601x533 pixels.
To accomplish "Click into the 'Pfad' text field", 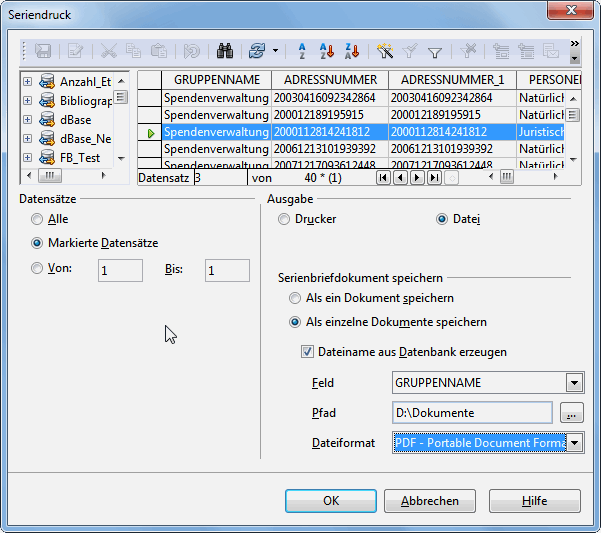I will [x=472, y=413].
